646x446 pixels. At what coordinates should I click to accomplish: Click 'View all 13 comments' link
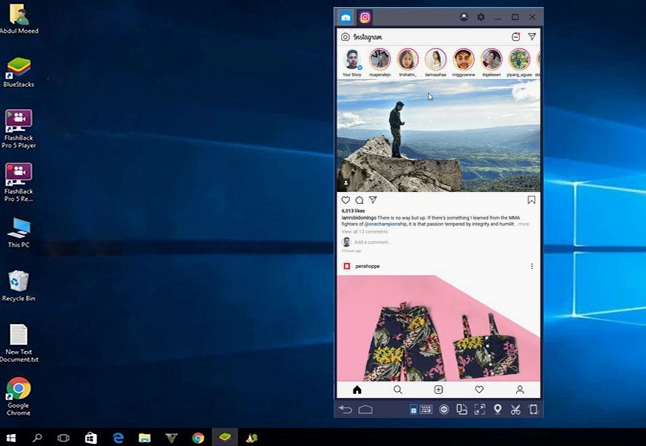(366, 231)
